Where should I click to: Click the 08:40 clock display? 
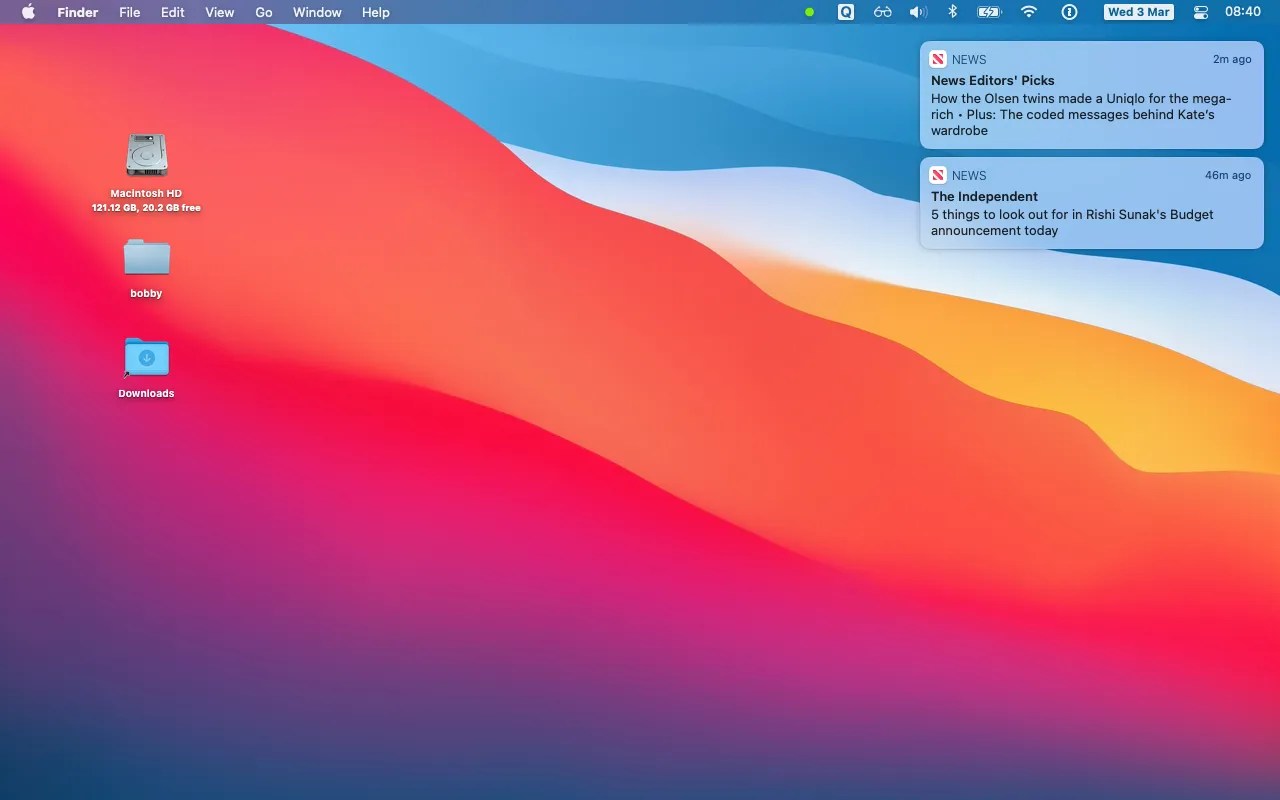(1242, 12)
